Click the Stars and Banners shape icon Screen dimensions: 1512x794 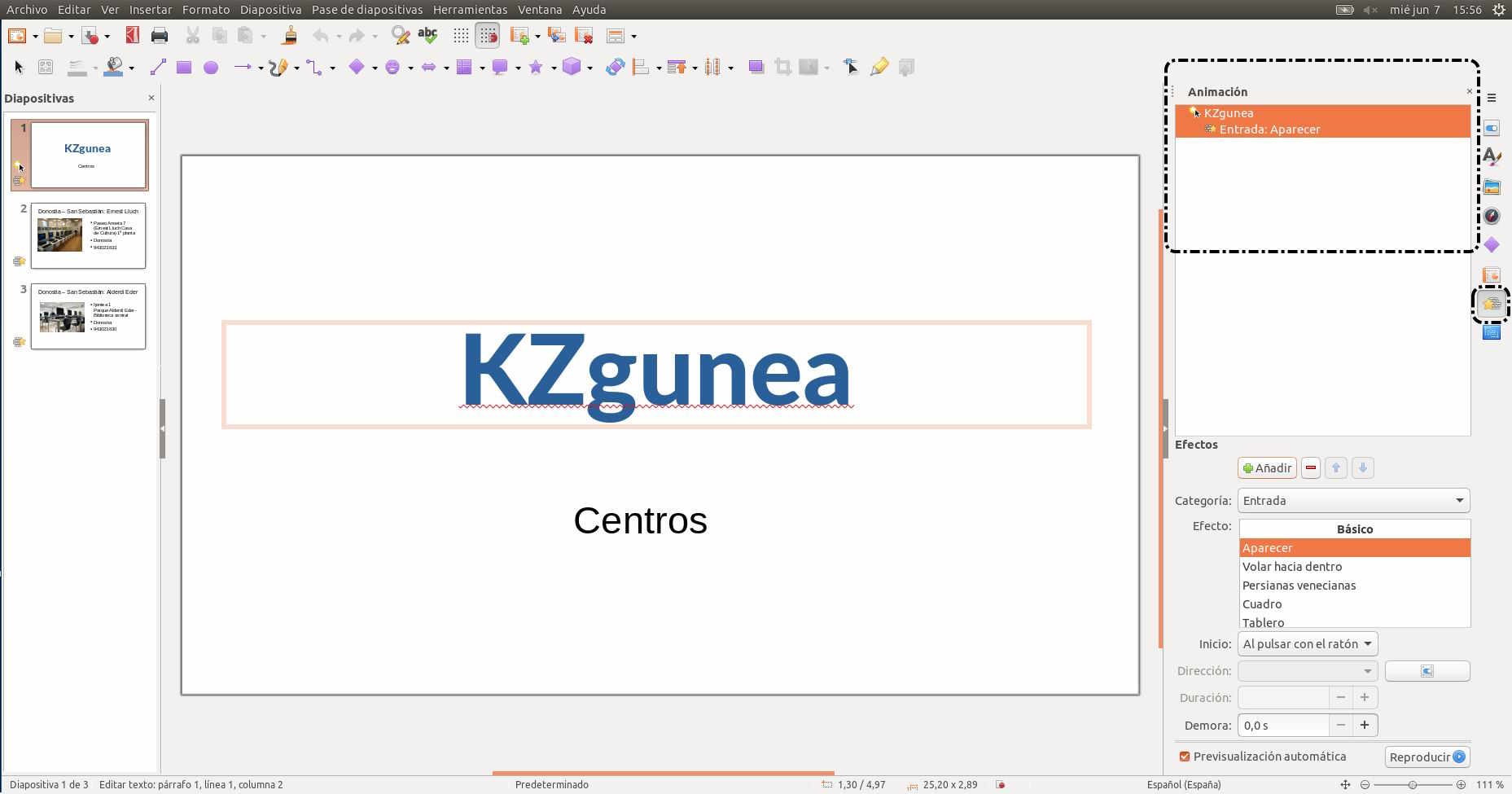pos(536,67)
